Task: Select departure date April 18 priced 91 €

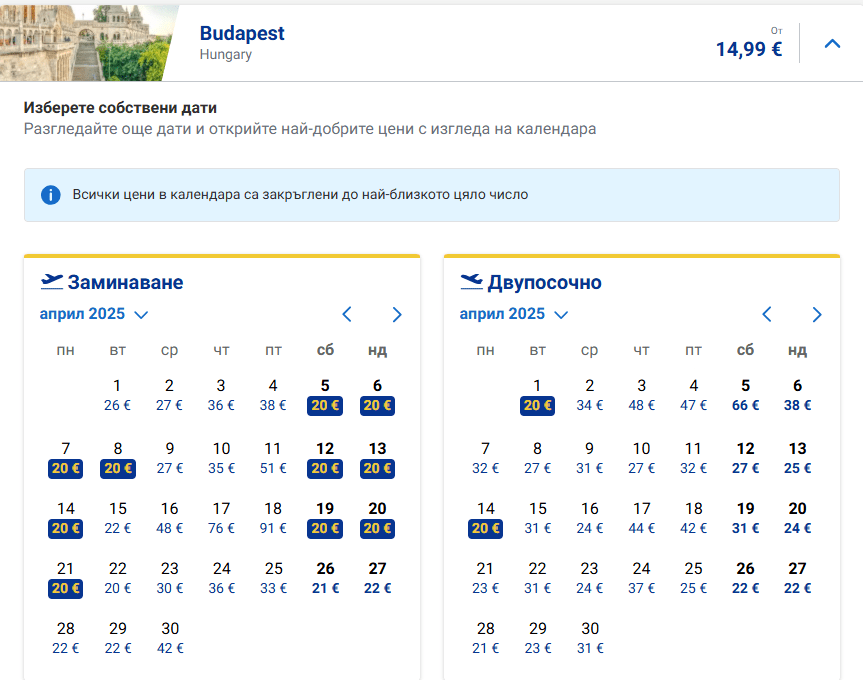Action: pyautogui.click(x=273, y=518)
